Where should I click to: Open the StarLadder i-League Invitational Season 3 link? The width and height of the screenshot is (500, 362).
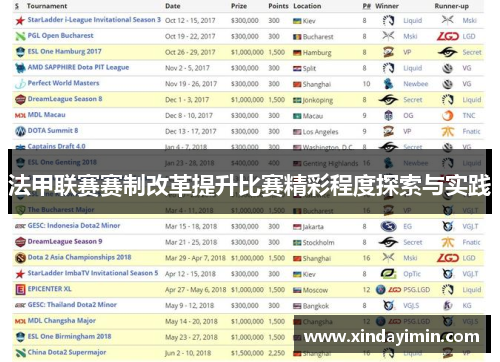coord(94,20)
